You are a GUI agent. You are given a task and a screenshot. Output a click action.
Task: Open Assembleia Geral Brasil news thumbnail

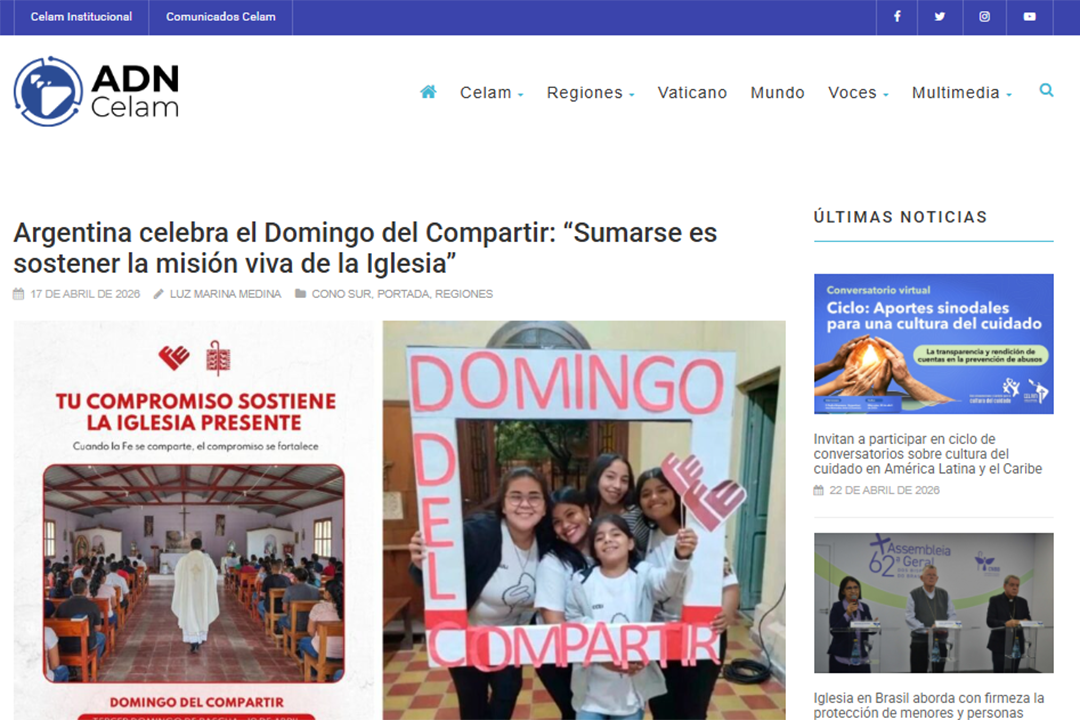pyautogui.click(x=933, y=603)
